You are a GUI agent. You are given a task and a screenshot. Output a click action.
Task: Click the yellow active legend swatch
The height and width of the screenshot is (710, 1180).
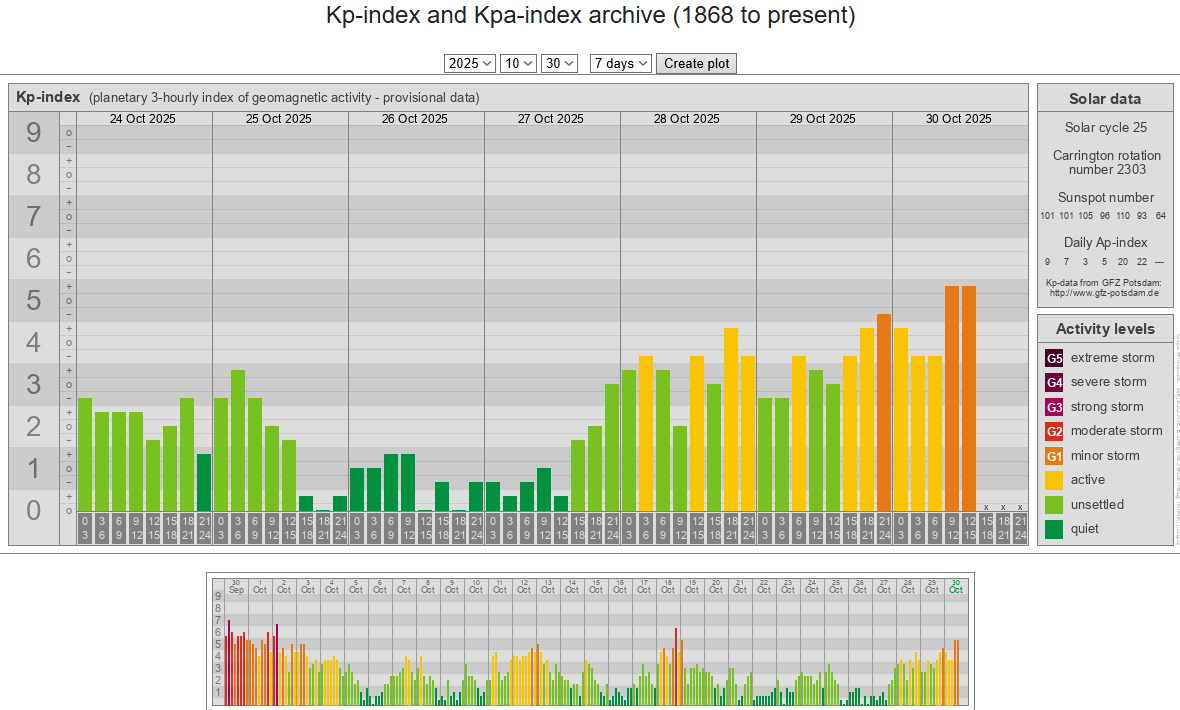1054,480
